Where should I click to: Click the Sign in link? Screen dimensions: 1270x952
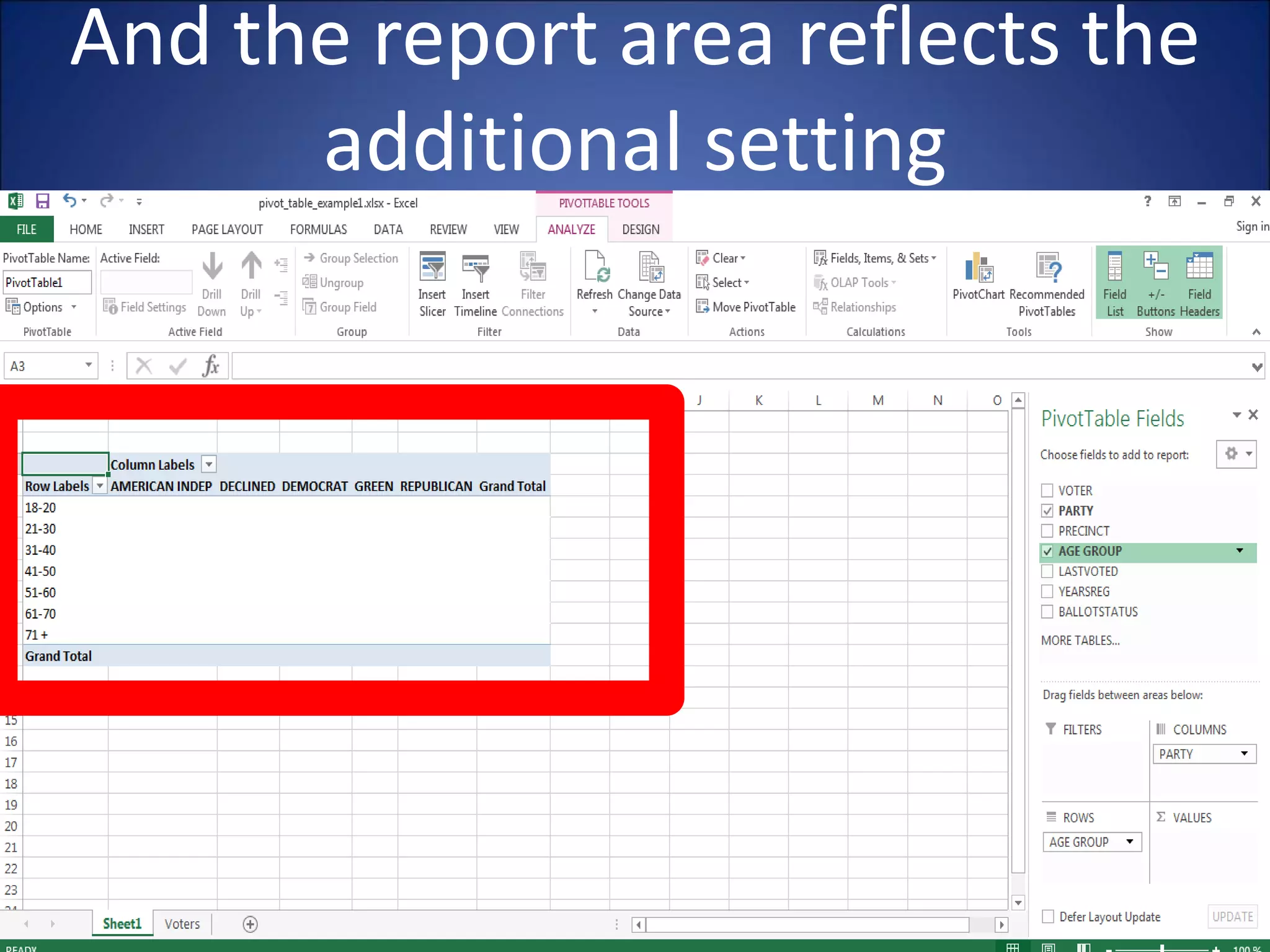pos(1253,227)
